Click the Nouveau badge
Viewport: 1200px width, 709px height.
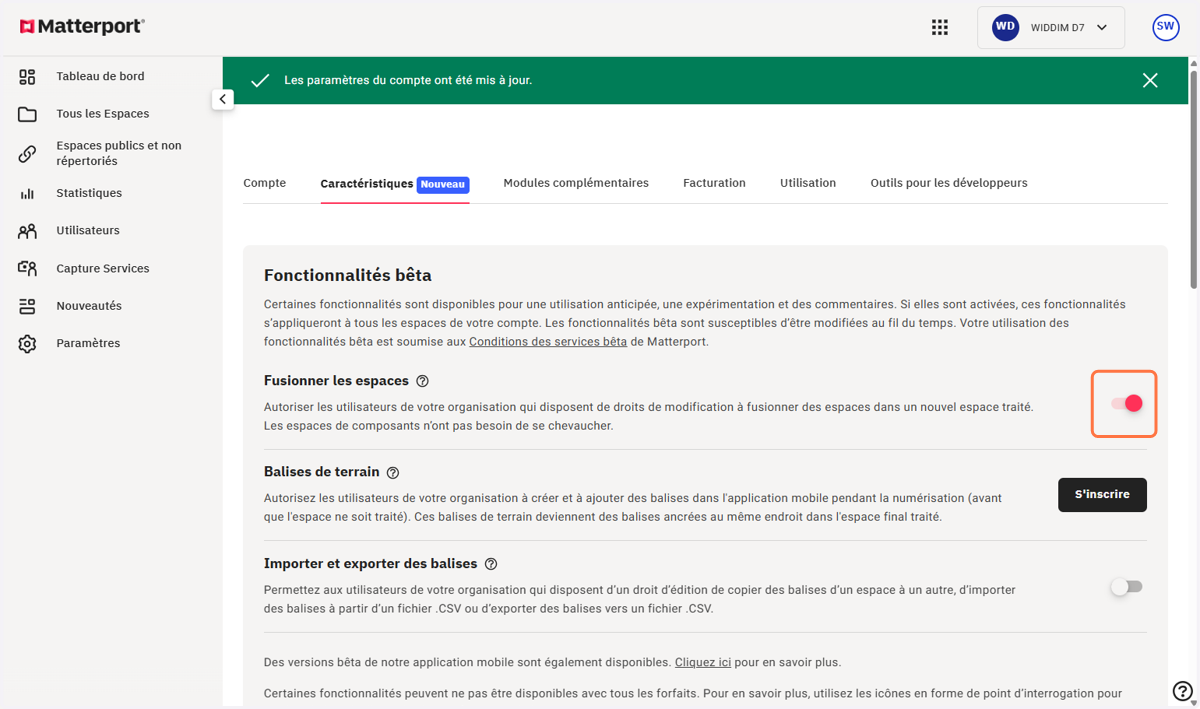pos(443,185)
